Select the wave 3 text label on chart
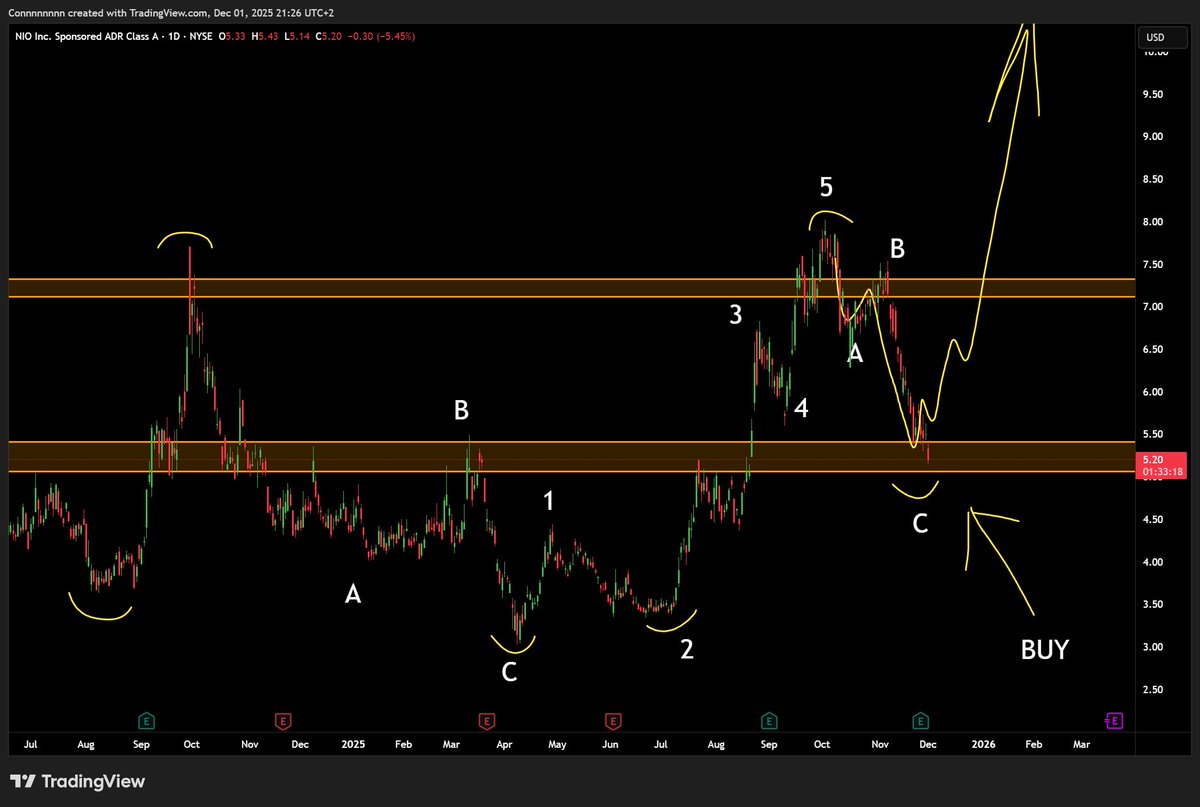 coord(736,315)
